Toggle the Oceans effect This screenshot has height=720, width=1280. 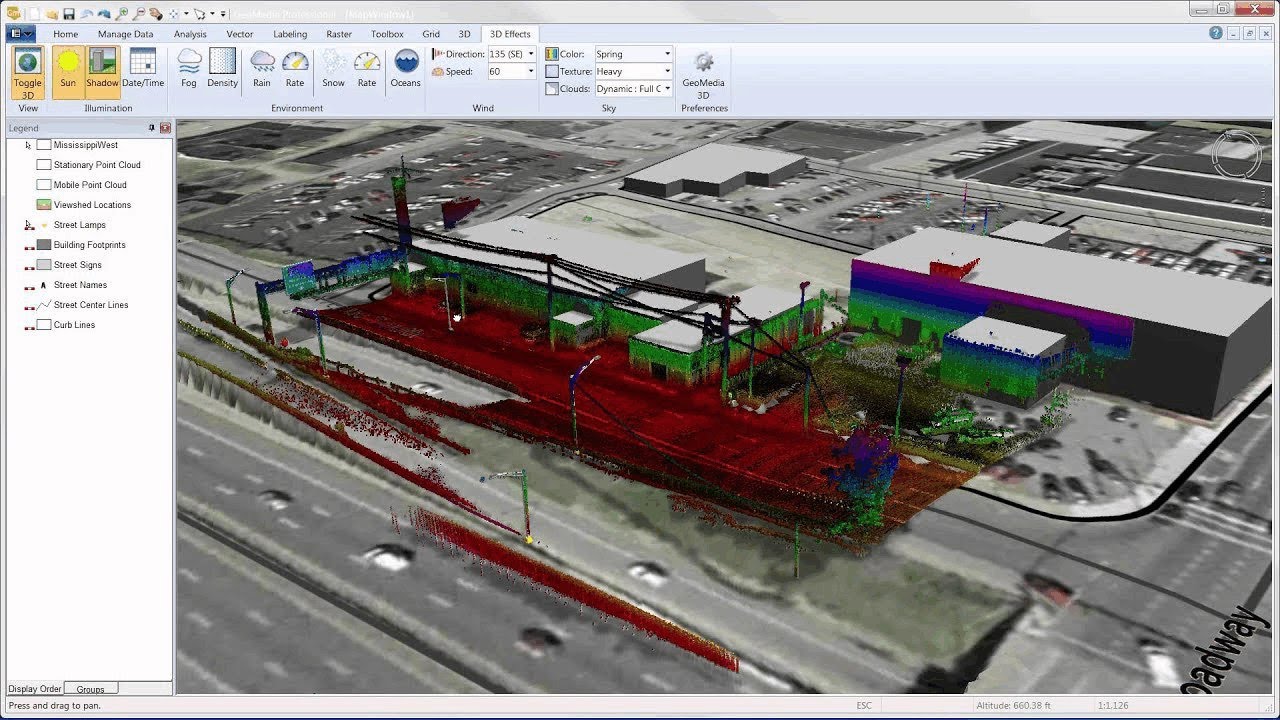(x=405, y=69)
